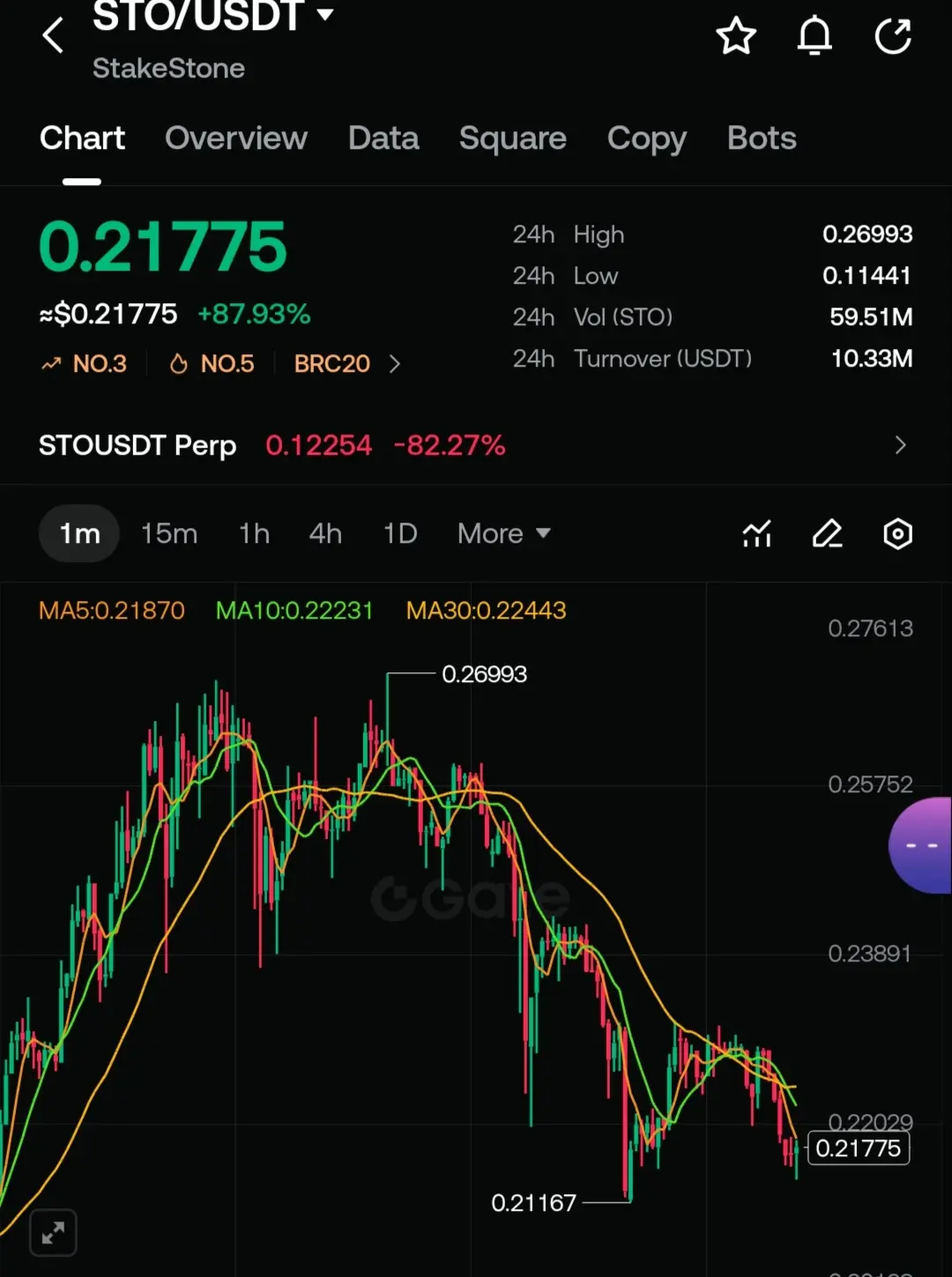This screenshot has height=1277, width=952.
Task: Open the Bots tab
Action: click(x=762, y=138)
